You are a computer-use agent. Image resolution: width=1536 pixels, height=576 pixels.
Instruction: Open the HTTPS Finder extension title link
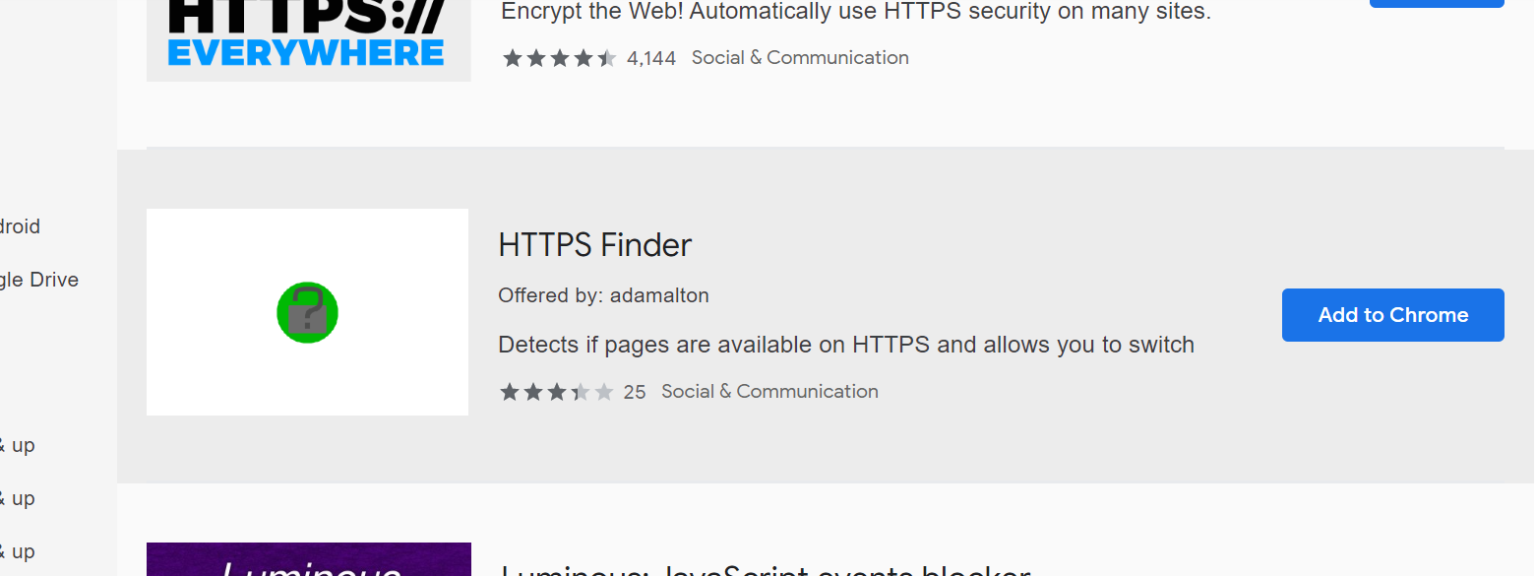pos(594,245)
